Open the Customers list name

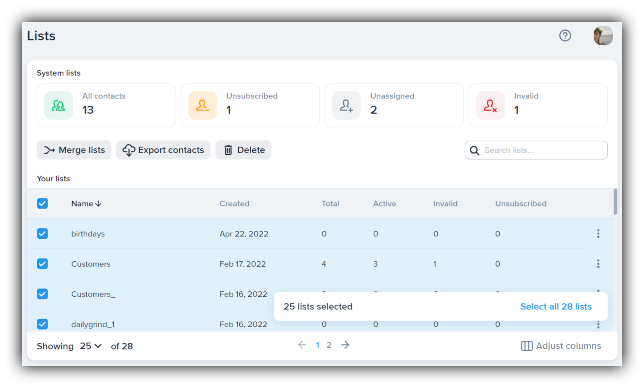pyautogui.click(x=91, y=264)
